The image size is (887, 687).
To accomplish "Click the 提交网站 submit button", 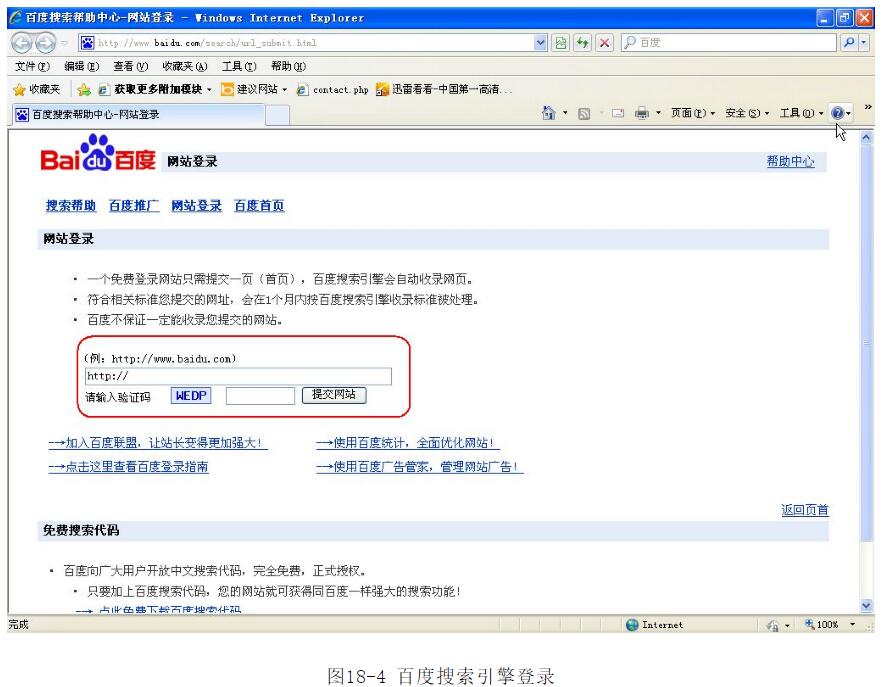I will click(x=334, y=395).
